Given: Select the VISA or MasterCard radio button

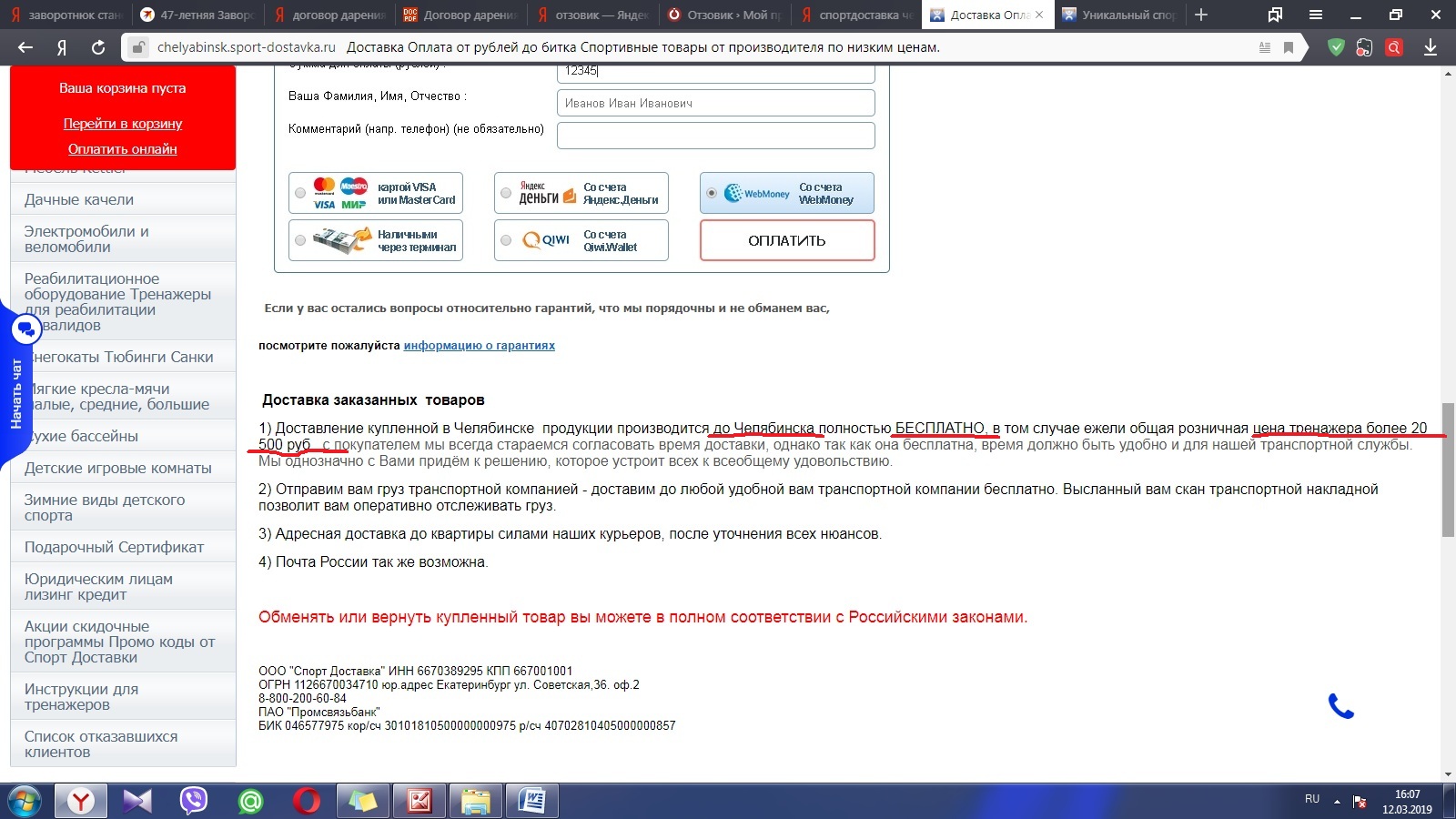Looking at the screenshot, I should tap(300, 193).
